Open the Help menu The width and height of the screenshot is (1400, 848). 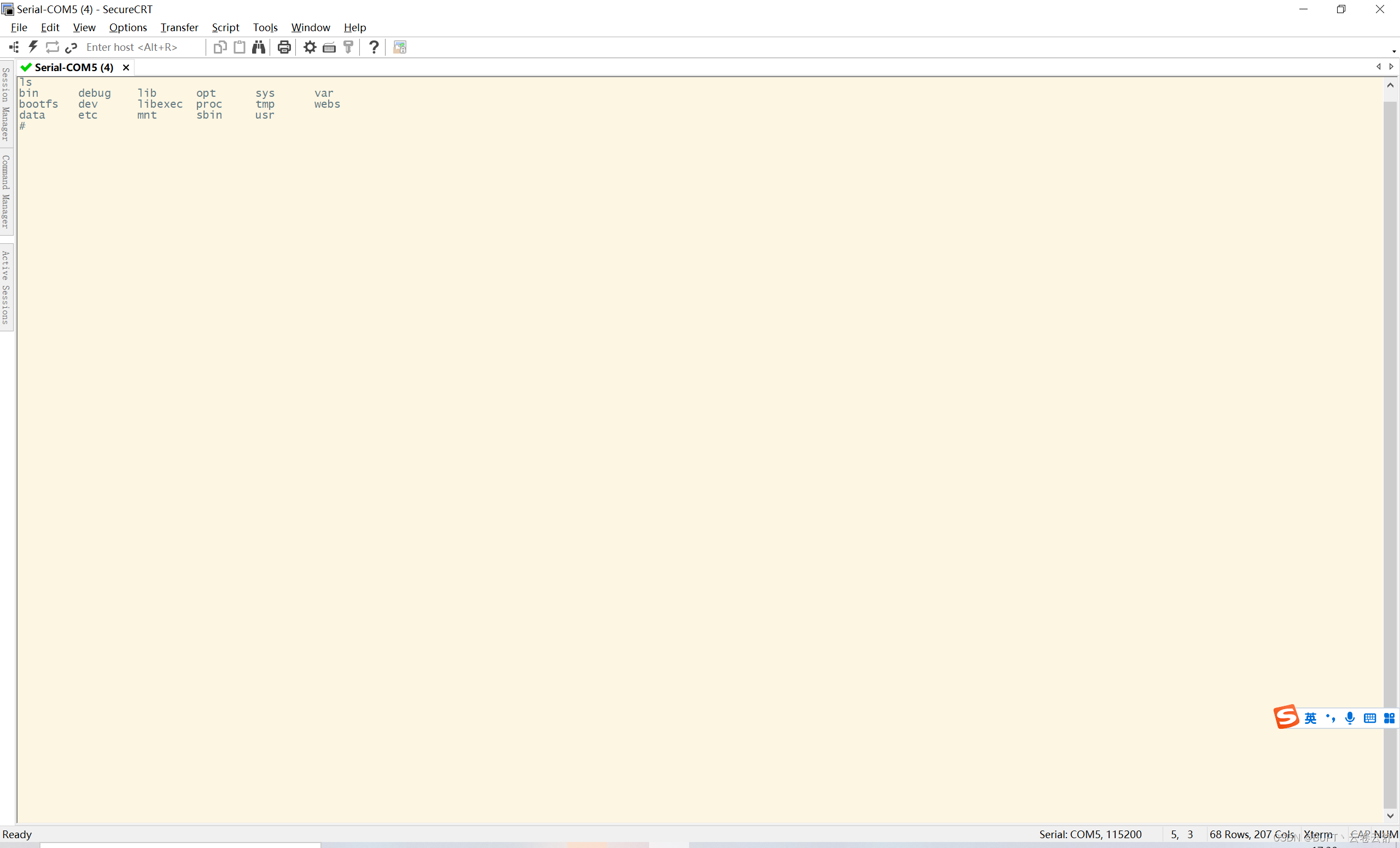354,27
